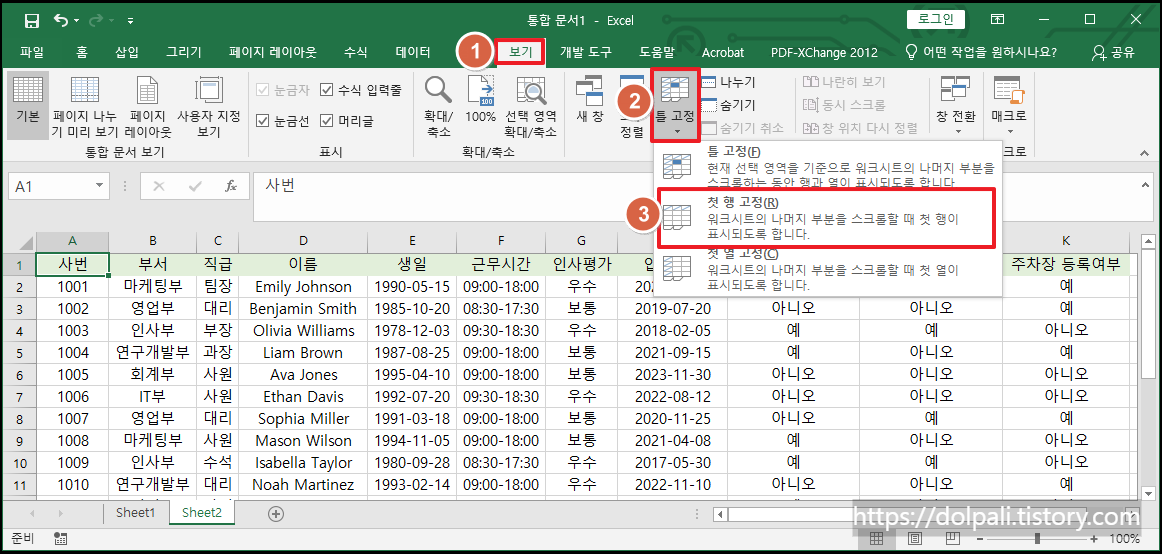Click zoom out minus button
This screenshot has width=1162, height=554.
[980, 538]
